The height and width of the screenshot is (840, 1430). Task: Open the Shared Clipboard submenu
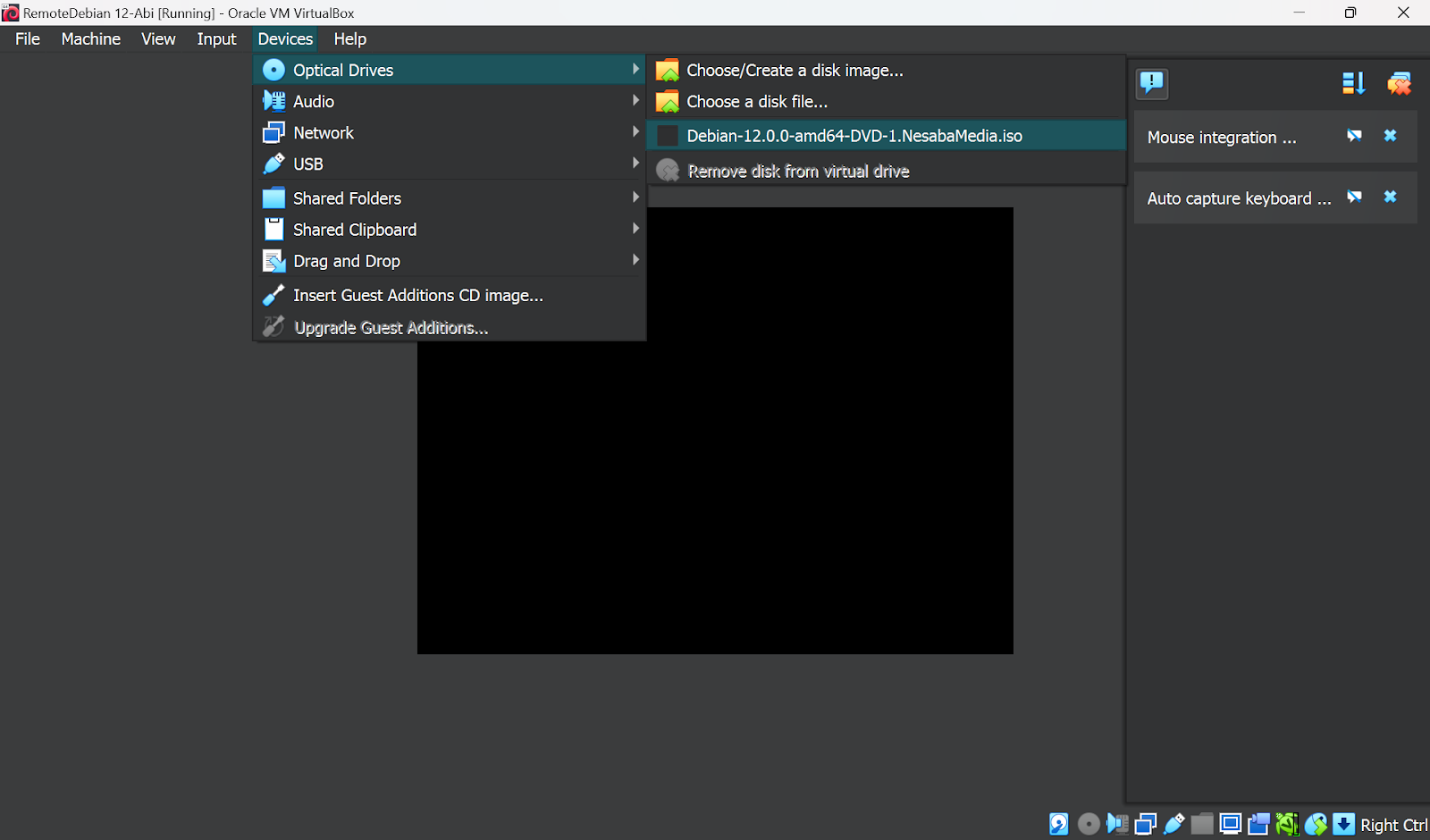tap(450, 229)
